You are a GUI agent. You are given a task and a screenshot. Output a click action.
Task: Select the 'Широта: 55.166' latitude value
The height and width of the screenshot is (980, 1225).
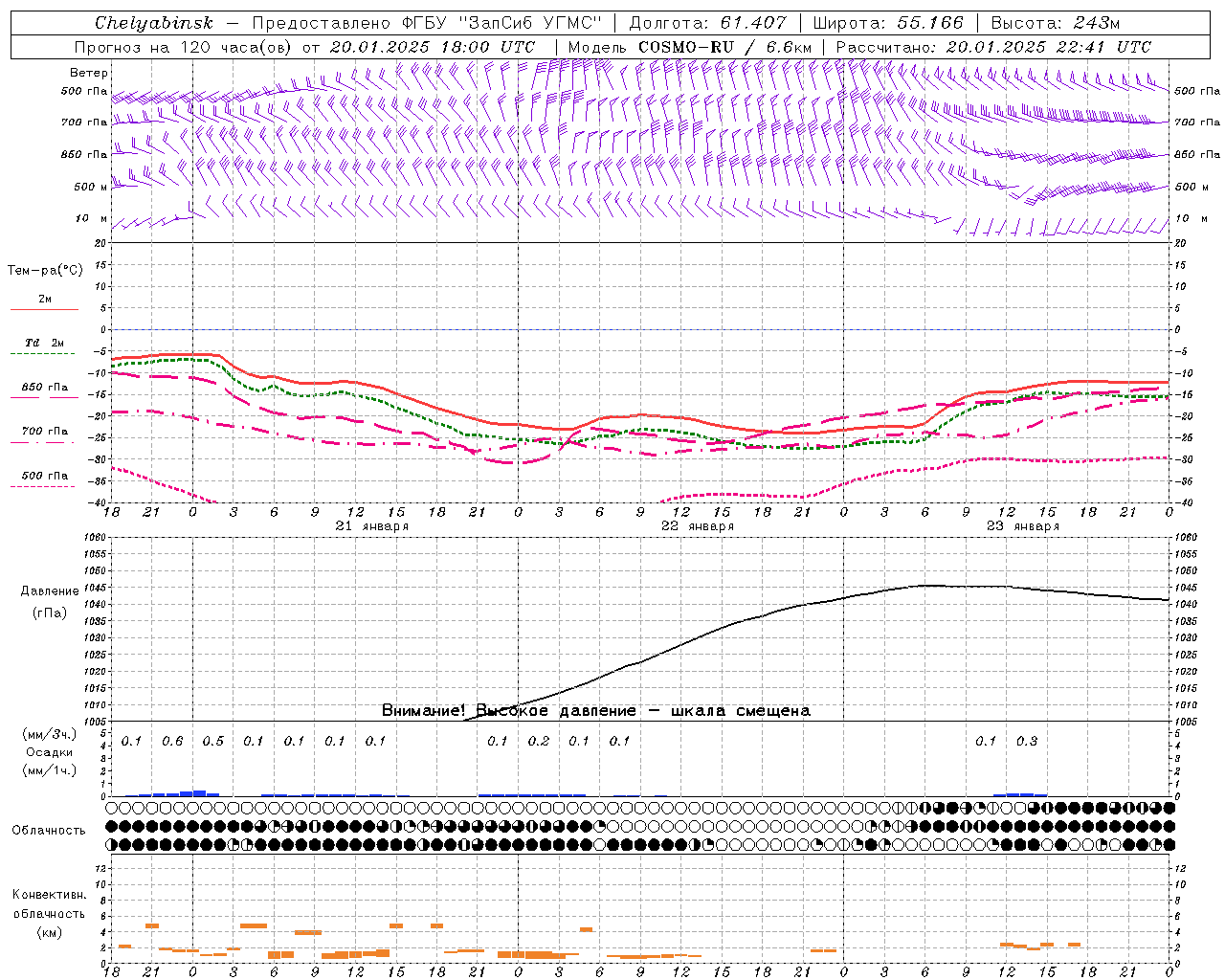pos(888,23)
